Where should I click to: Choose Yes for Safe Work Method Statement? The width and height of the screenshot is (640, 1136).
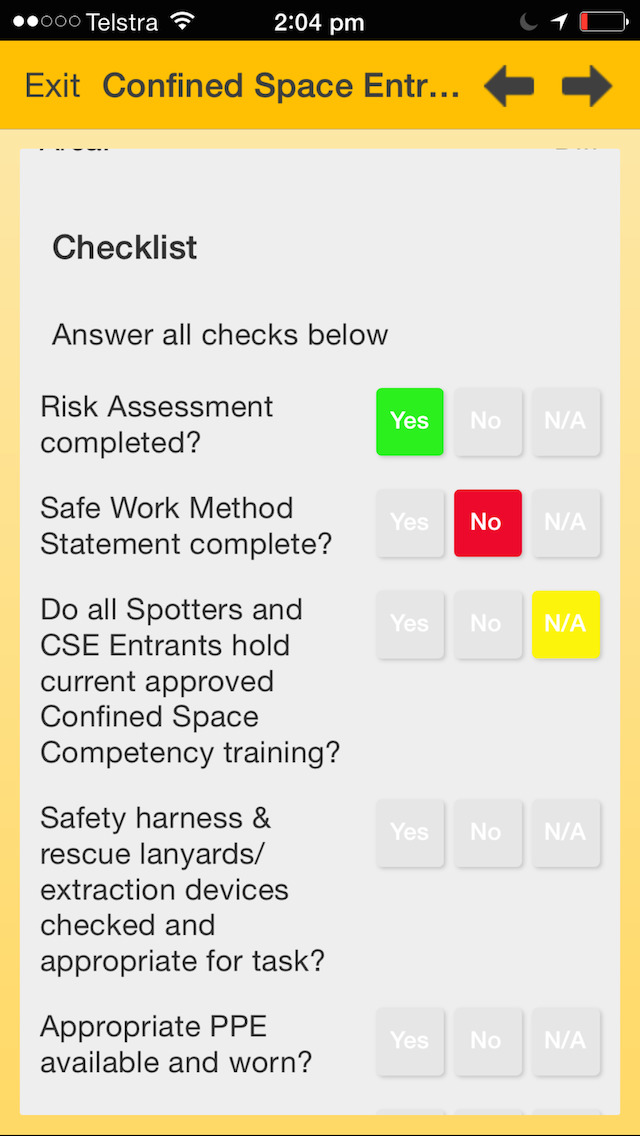[409, 522]
